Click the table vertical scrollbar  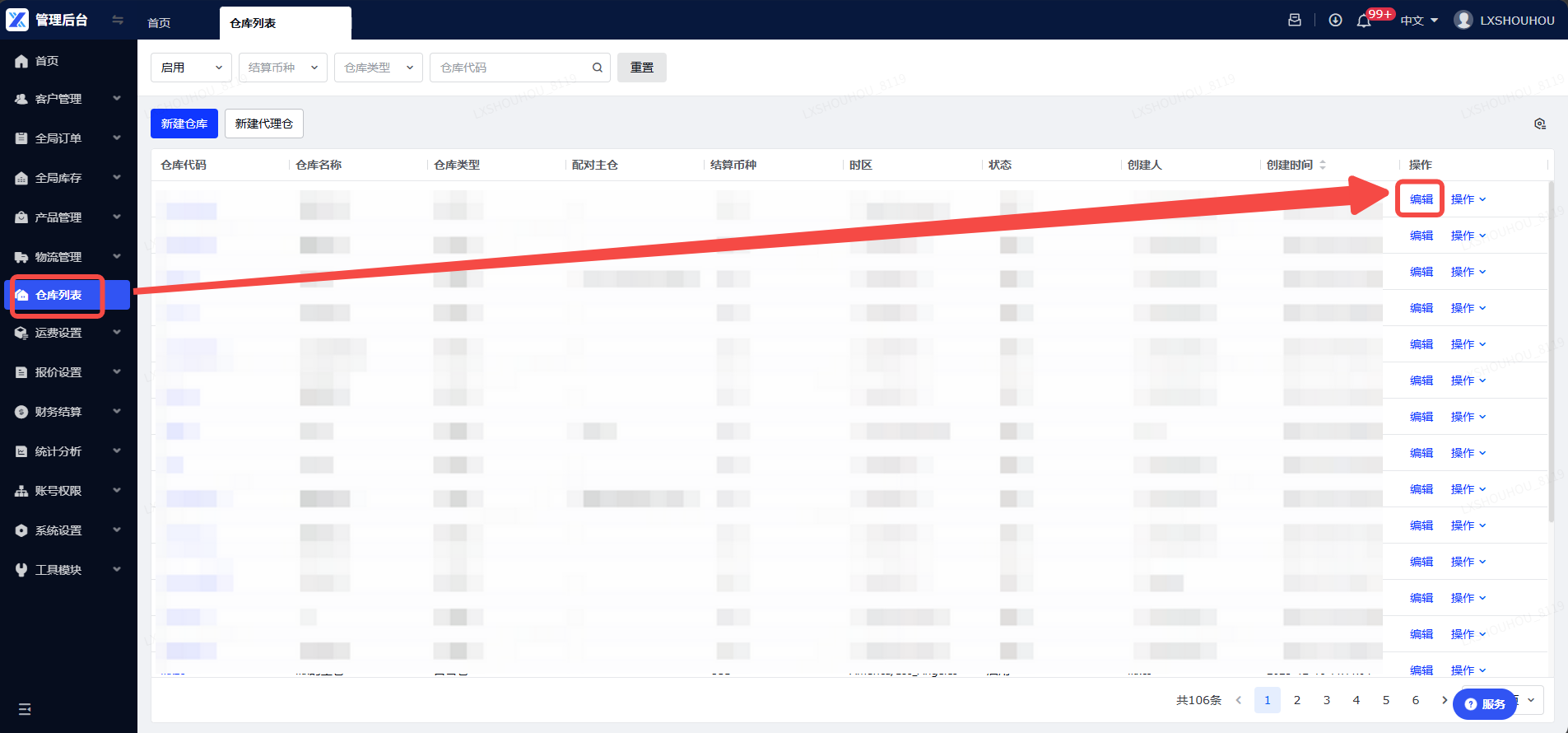tap(1552, 352)
